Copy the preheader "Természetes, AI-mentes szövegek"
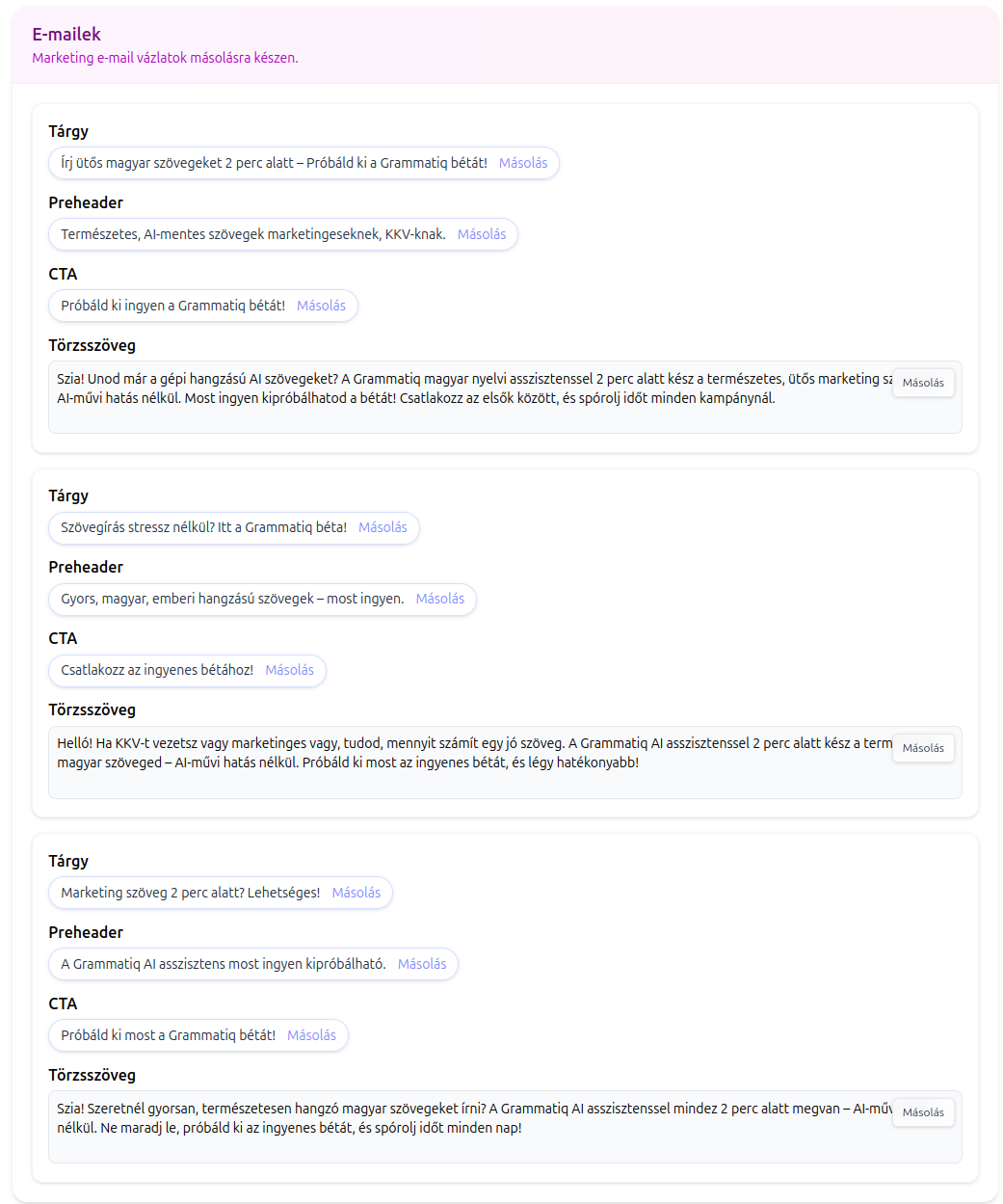Screen dimensions: 1003x1204 coord(482,234)
